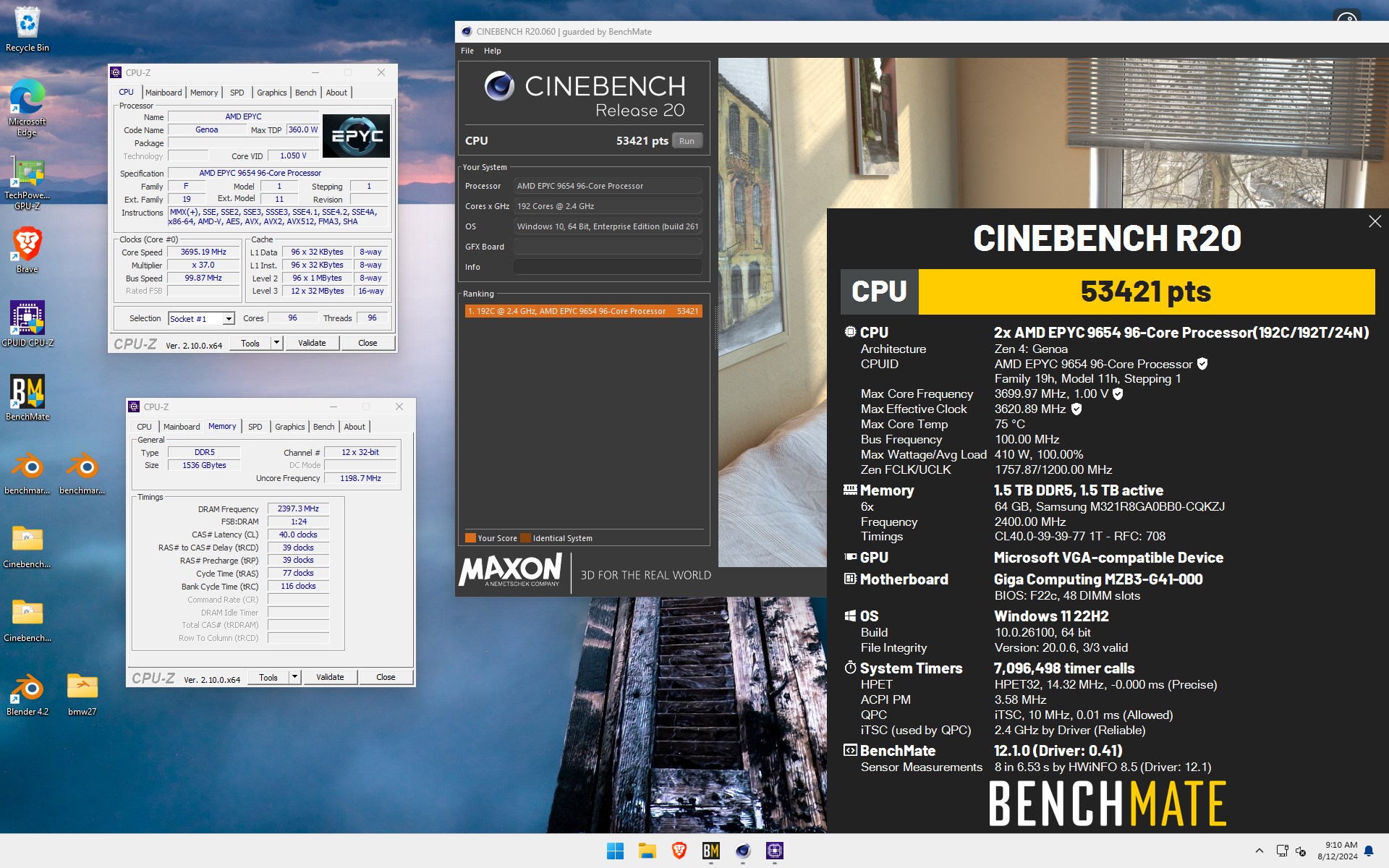
Task: Open SPD tab in bottom CPU-Z window
Action: point(255,427)
